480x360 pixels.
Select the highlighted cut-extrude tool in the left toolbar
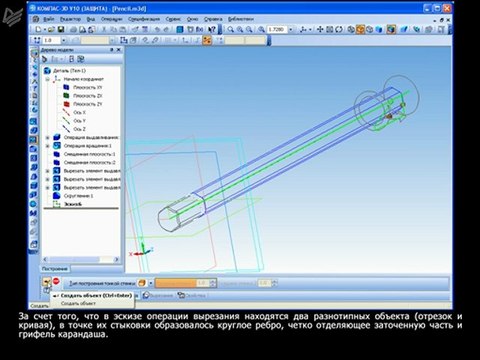[x=34, y=139]
